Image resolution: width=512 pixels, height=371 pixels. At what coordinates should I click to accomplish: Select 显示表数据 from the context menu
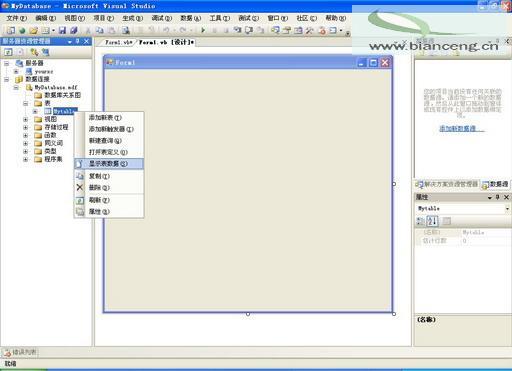click(x=109, y=164)
